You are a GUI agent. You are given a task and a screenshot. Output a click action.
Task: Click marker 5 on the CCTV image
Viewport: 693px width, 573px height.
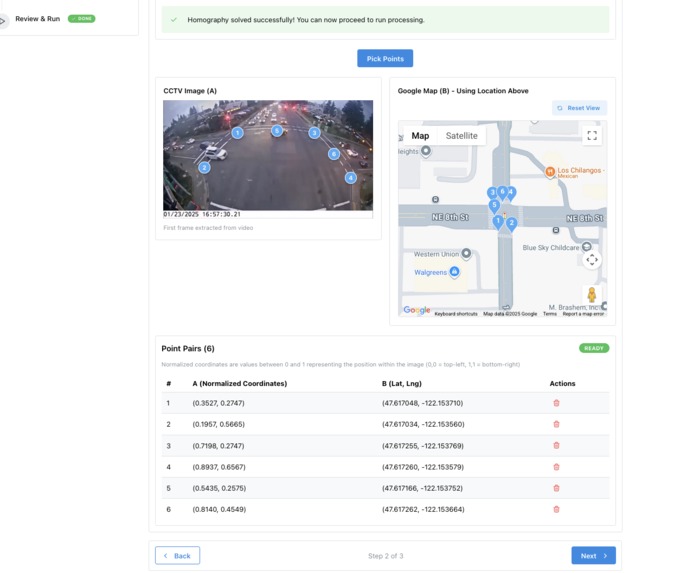[x=277, y=130]
